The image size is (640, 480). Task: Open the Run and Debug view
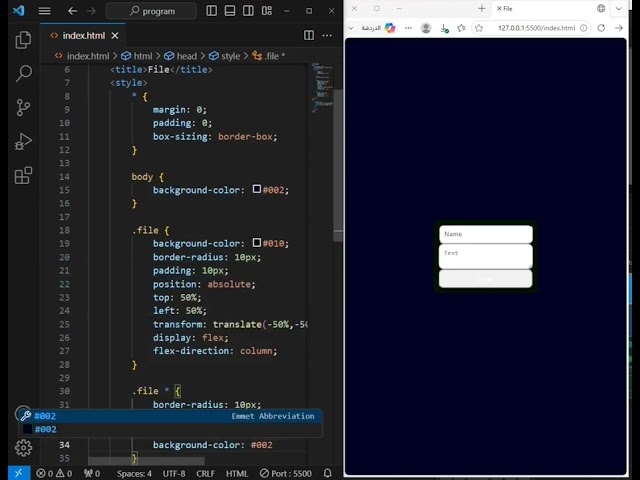coord(23,142)
